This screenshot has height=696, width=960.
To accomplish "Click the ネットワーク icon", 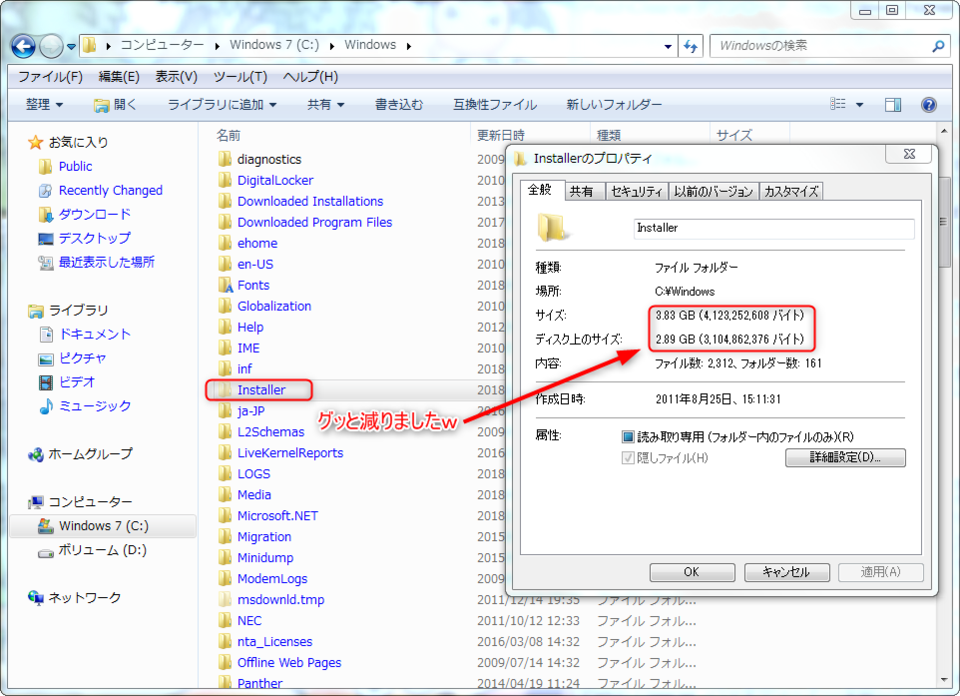I will 36,597.
